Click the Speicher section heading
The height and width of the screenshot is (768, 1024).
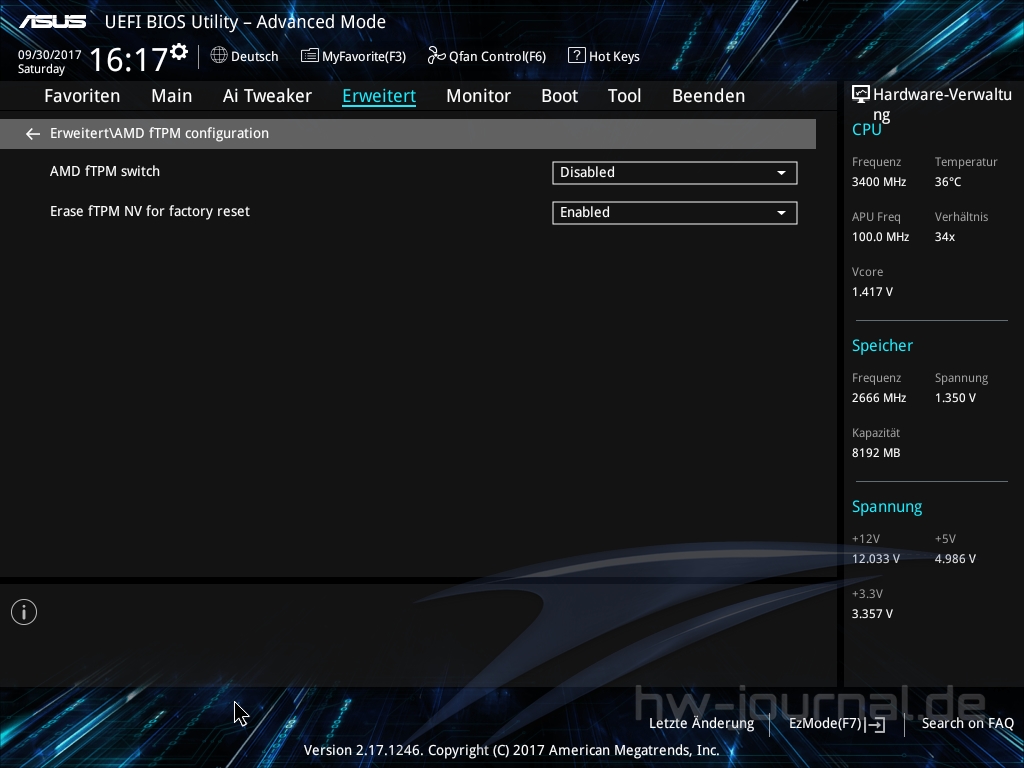tap(882, 345)
